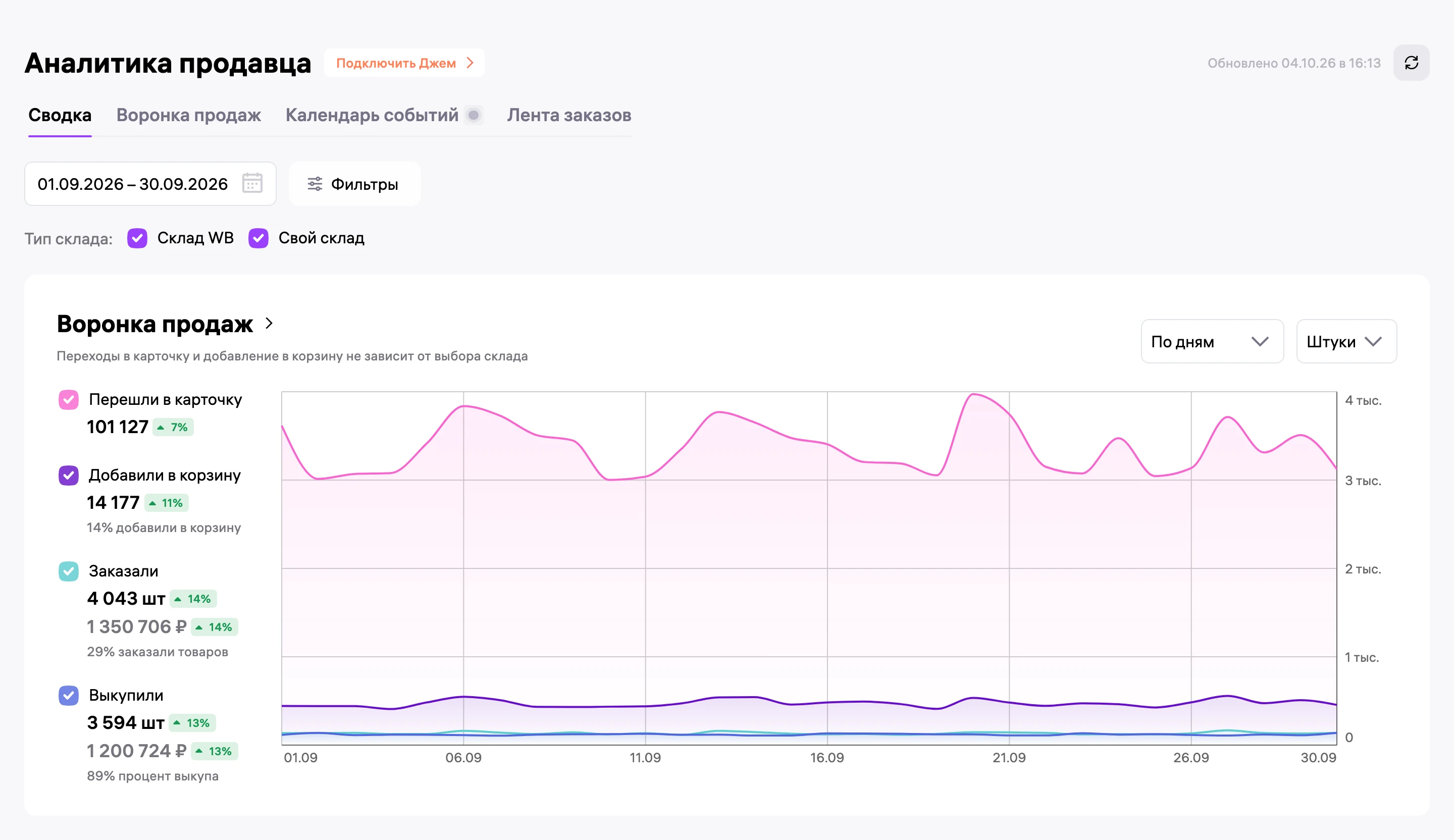Image resolution: width=1454 pixels, height=840 pixels.
Task: Click the refresh data icon
Action: click(1411, 63)
